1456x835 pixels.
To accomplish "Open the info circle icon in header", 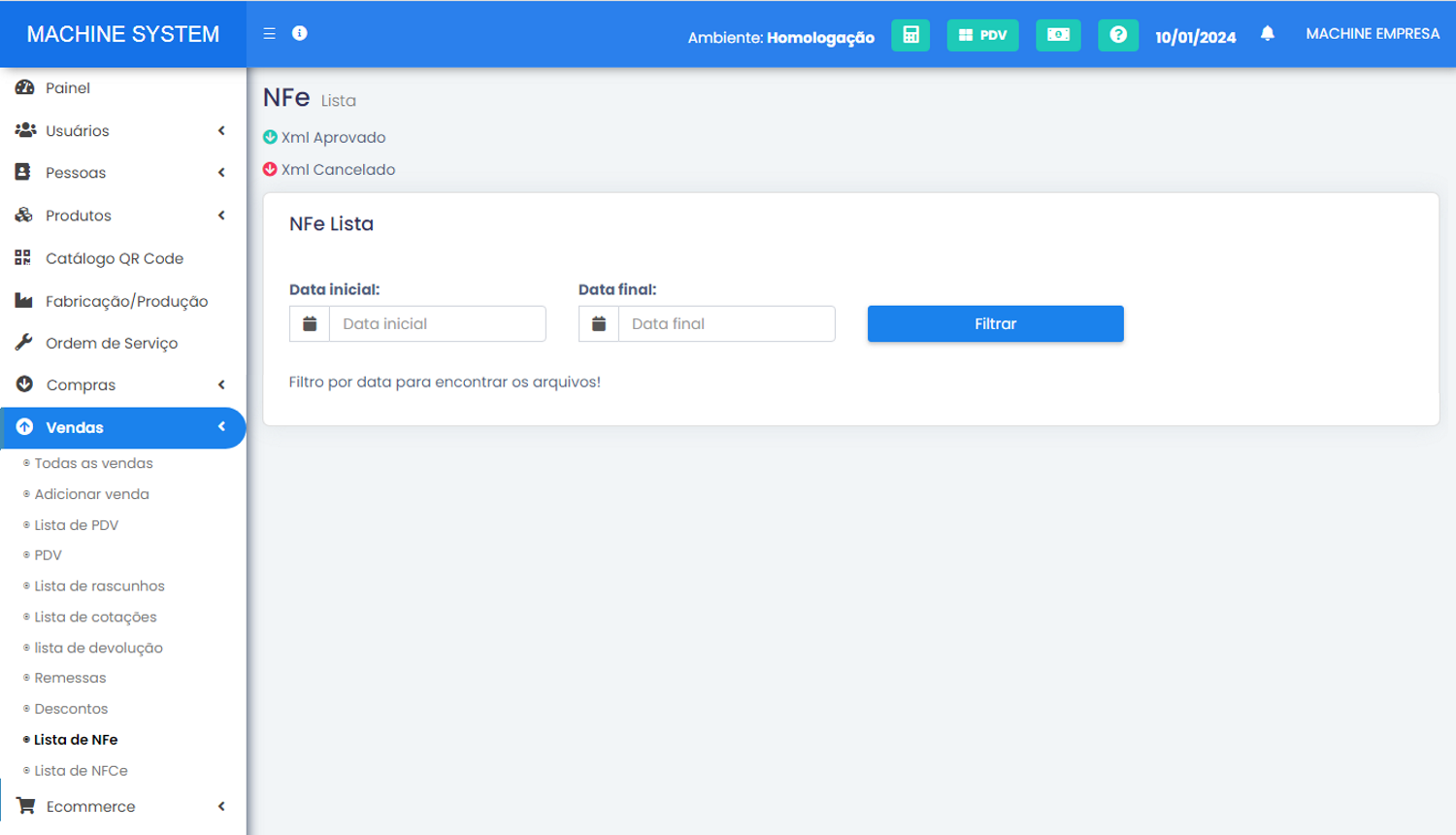I will tap(300, 33).
